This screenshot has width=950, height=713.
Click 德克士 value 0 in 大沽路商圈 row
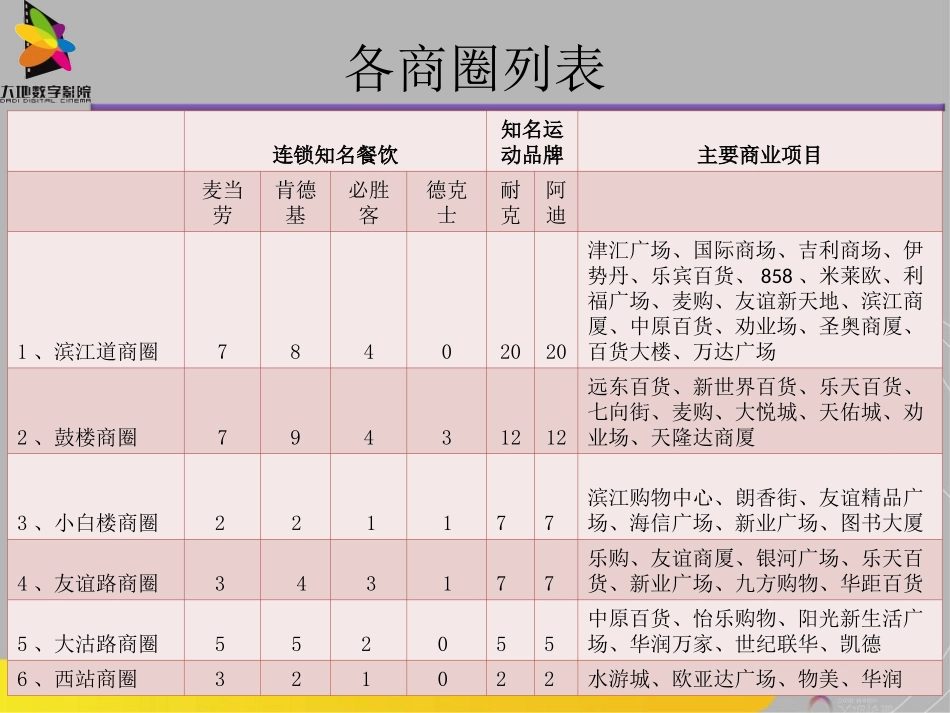click(443, 644)
